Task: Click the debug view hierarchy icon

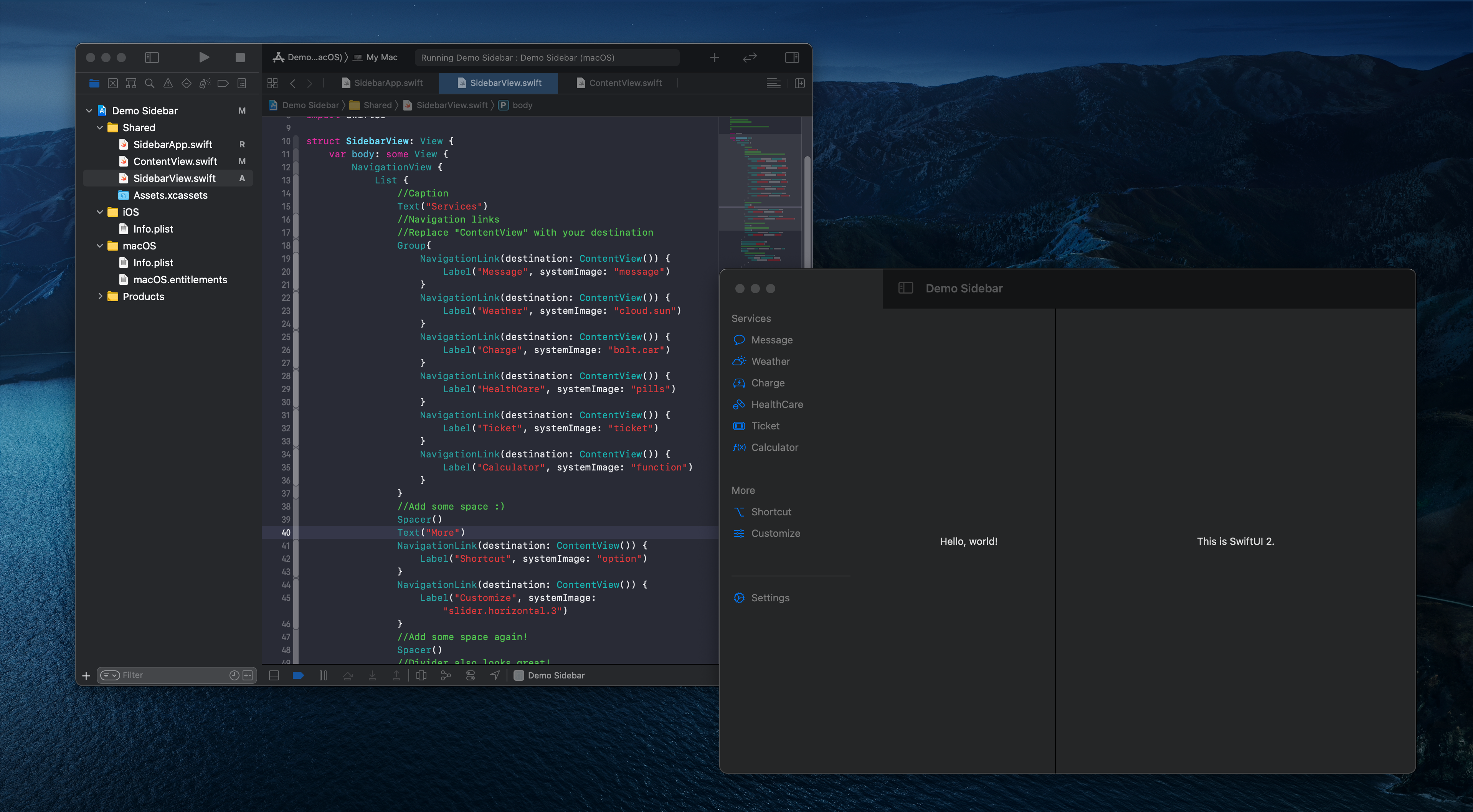Action: [421, 675]
